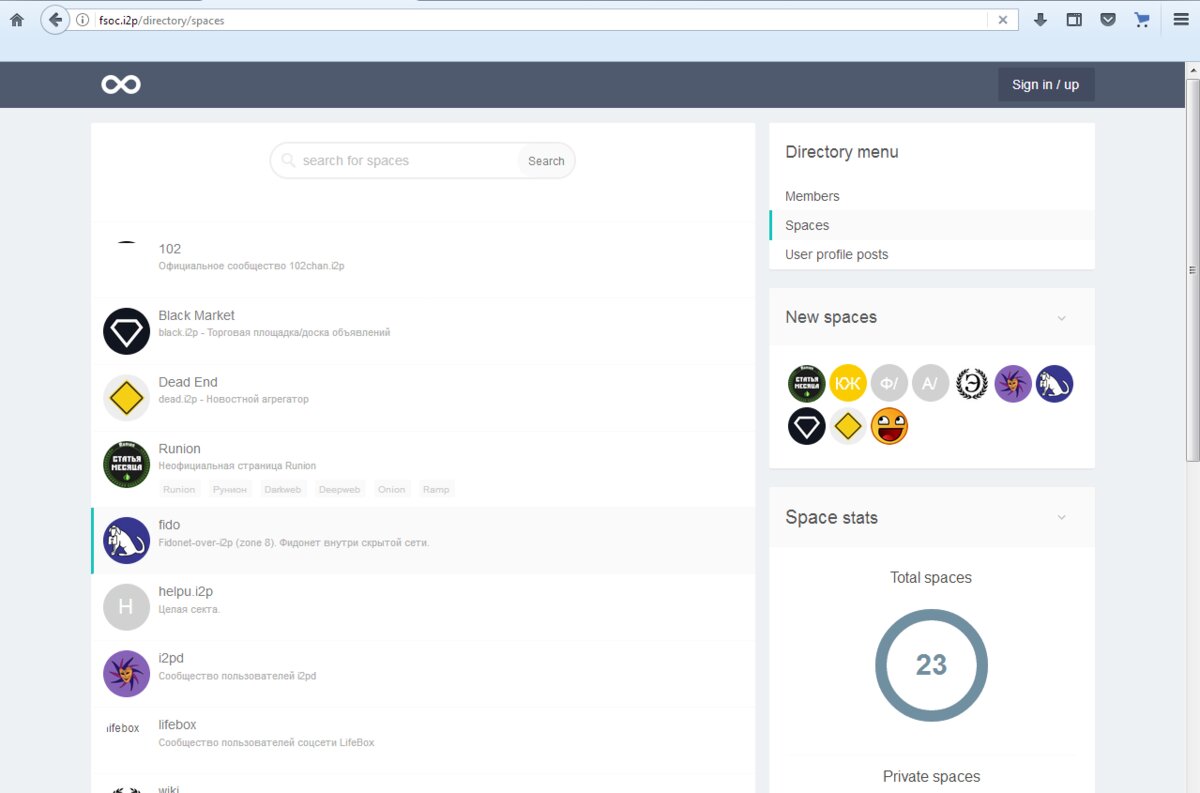The image size is (1200, 793).
Task: Click the sidebar panel toolbar icon
Action: [1074, 20]
